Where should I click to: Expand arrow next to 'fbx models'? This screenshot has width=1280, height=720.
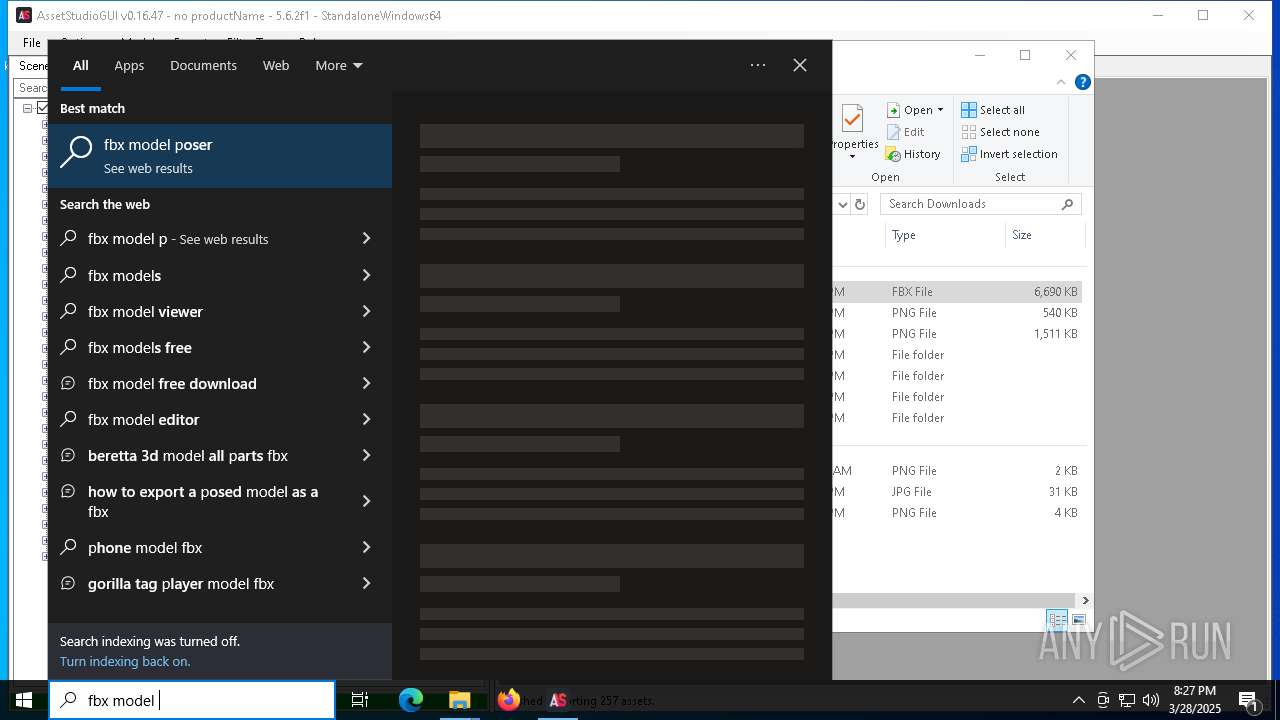pyautogui.click(x=366, y=275)
